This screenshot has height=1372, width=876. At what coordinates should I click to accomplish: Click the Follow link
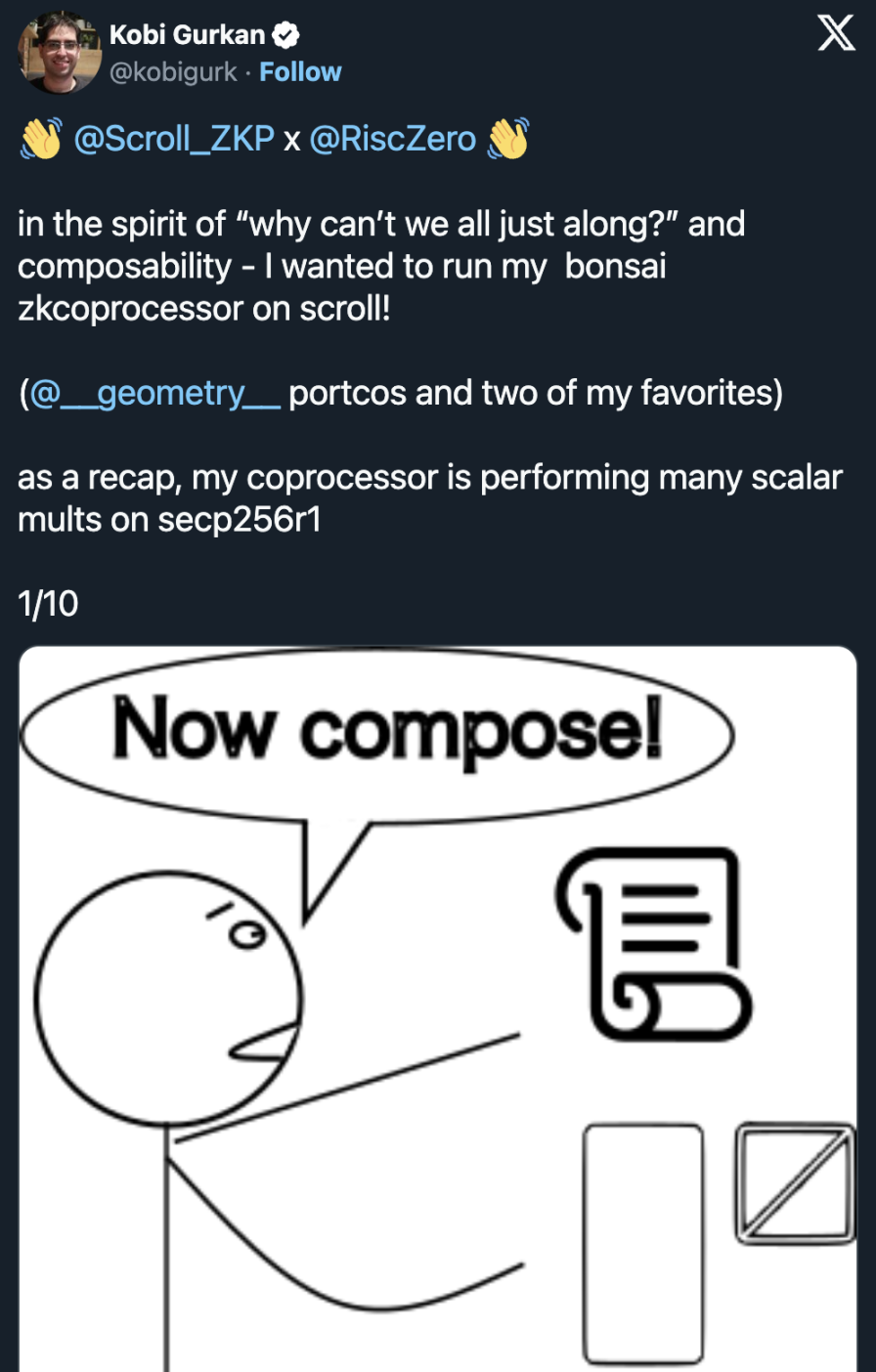point(300,72)
